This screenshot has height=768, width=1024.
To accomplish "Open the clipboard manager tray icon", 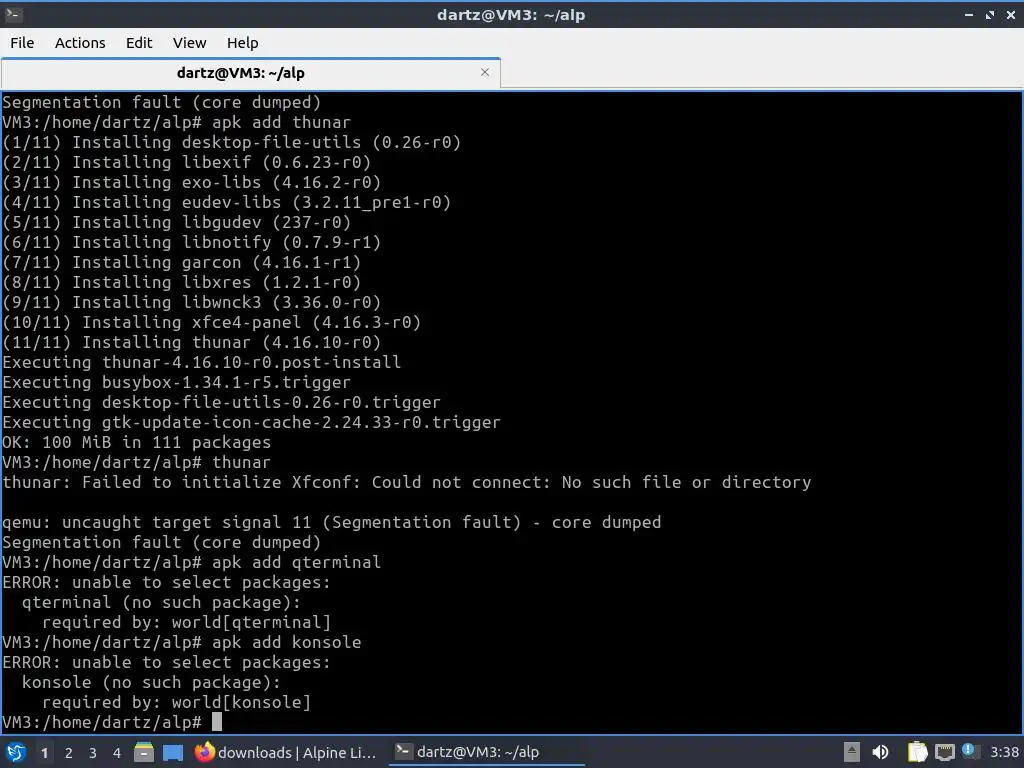I will click(x=917, y=752).
